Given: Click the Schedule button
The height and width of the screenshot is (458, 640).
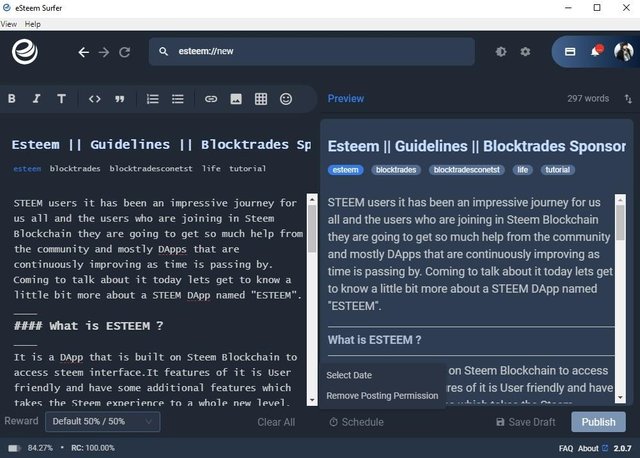Looking at the screenshot, I should point(356,422).
